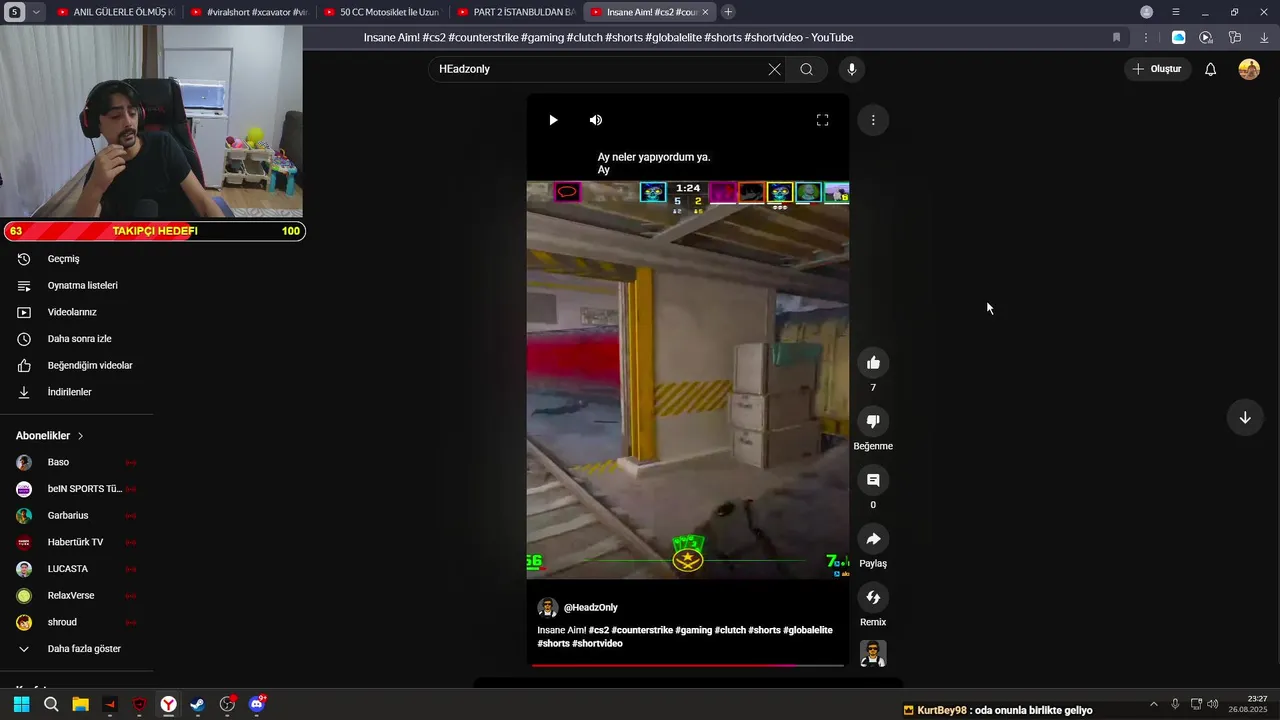This screenshot has height=720, width=1280.
Task: Open File Explorer from taskbar
Action: [x=80, y=704]
